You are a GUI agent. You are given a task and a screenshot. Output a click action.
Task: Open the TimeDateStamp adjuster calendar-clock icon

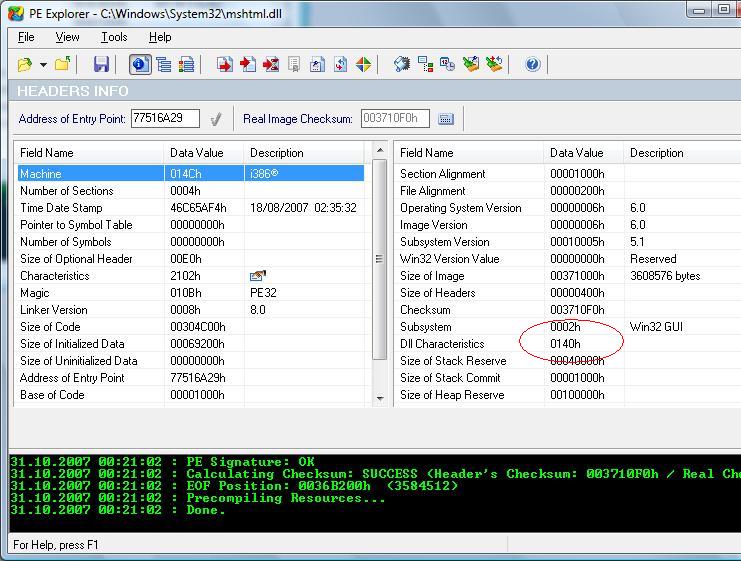pyautogui.click(x=447, y=64)
